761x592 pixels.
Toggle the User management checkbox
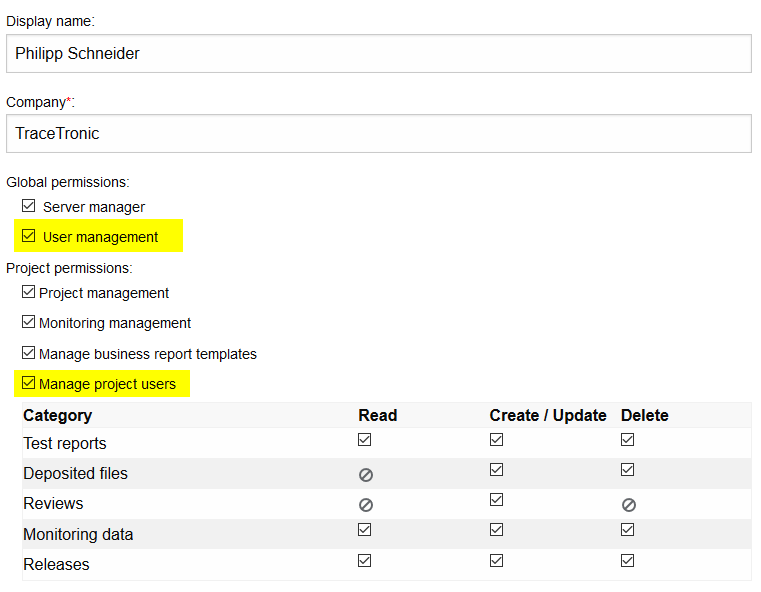(29, 236)
